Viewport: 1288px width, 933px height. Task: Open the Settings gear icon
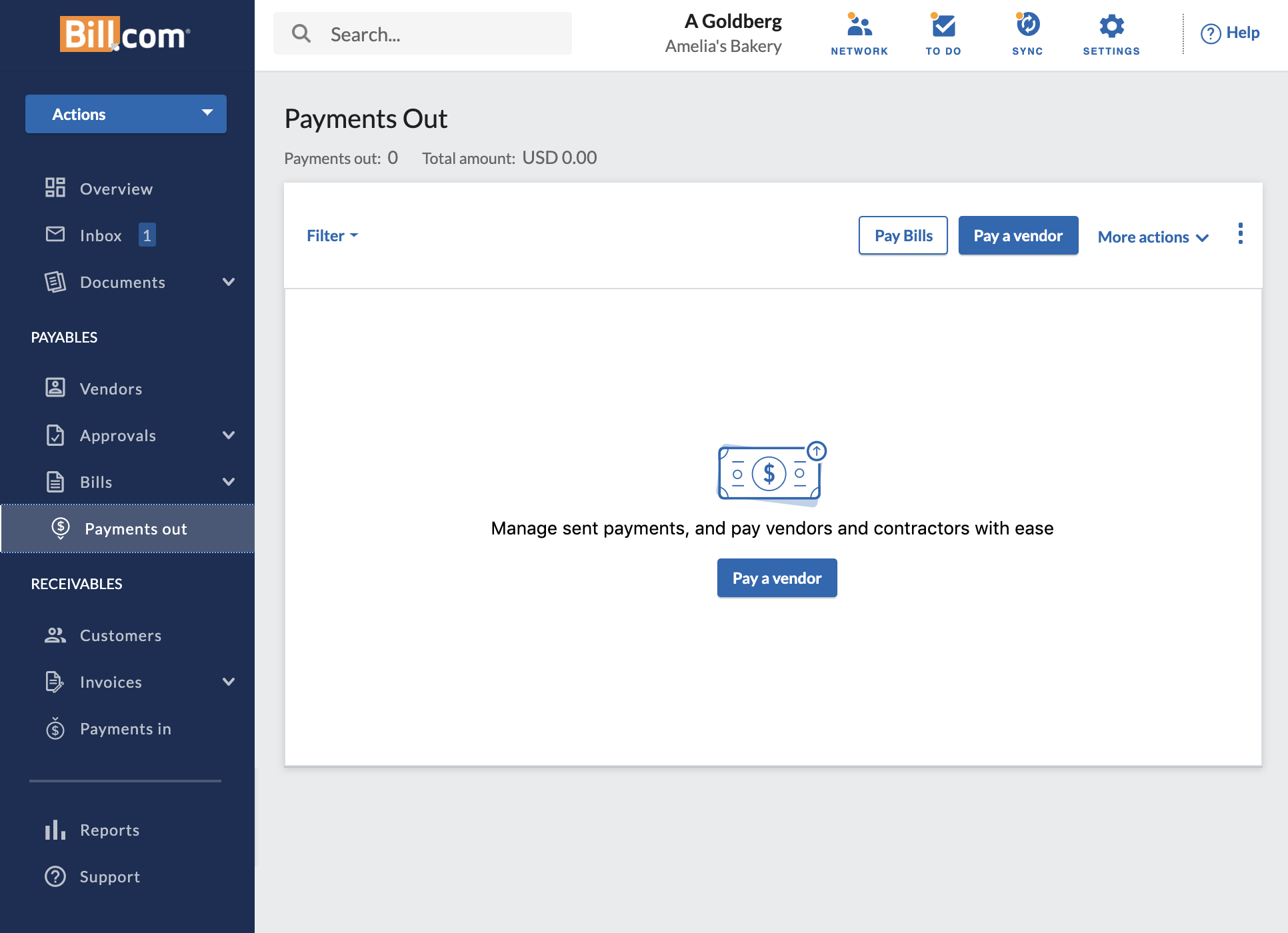pos(1111,26)
